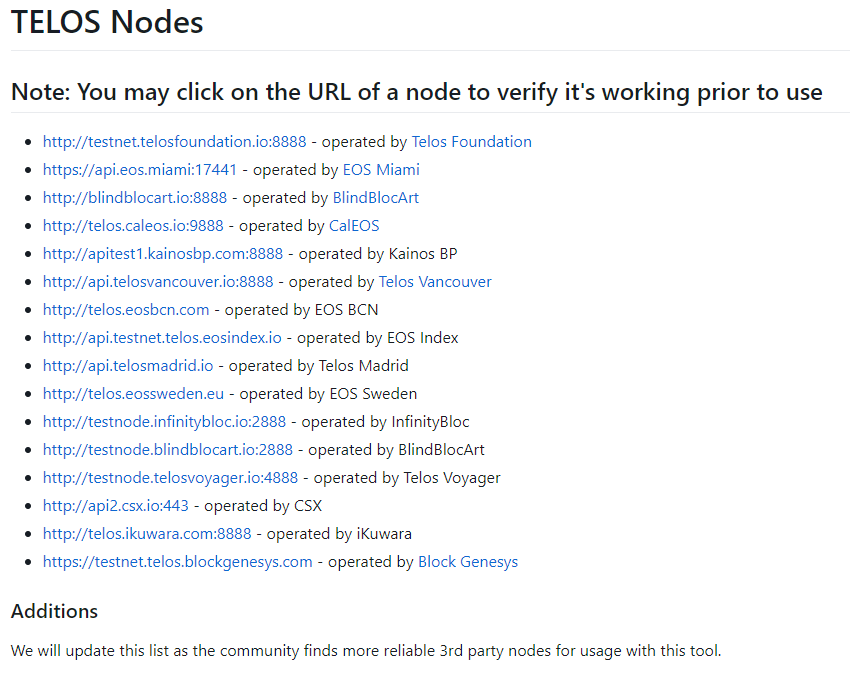Open the testnode.infinitybloc.io:2888 node link

(x=164, y=422)
